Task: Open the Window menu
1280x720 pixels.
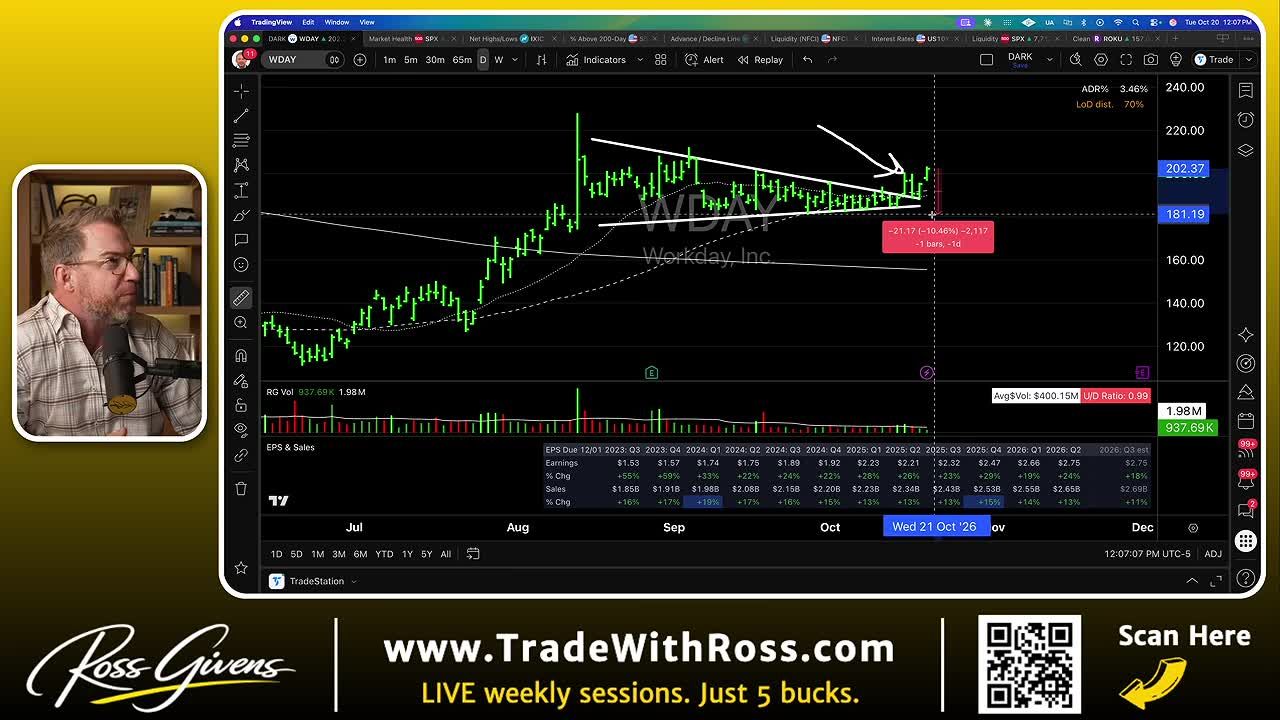Action: (337, 22)
